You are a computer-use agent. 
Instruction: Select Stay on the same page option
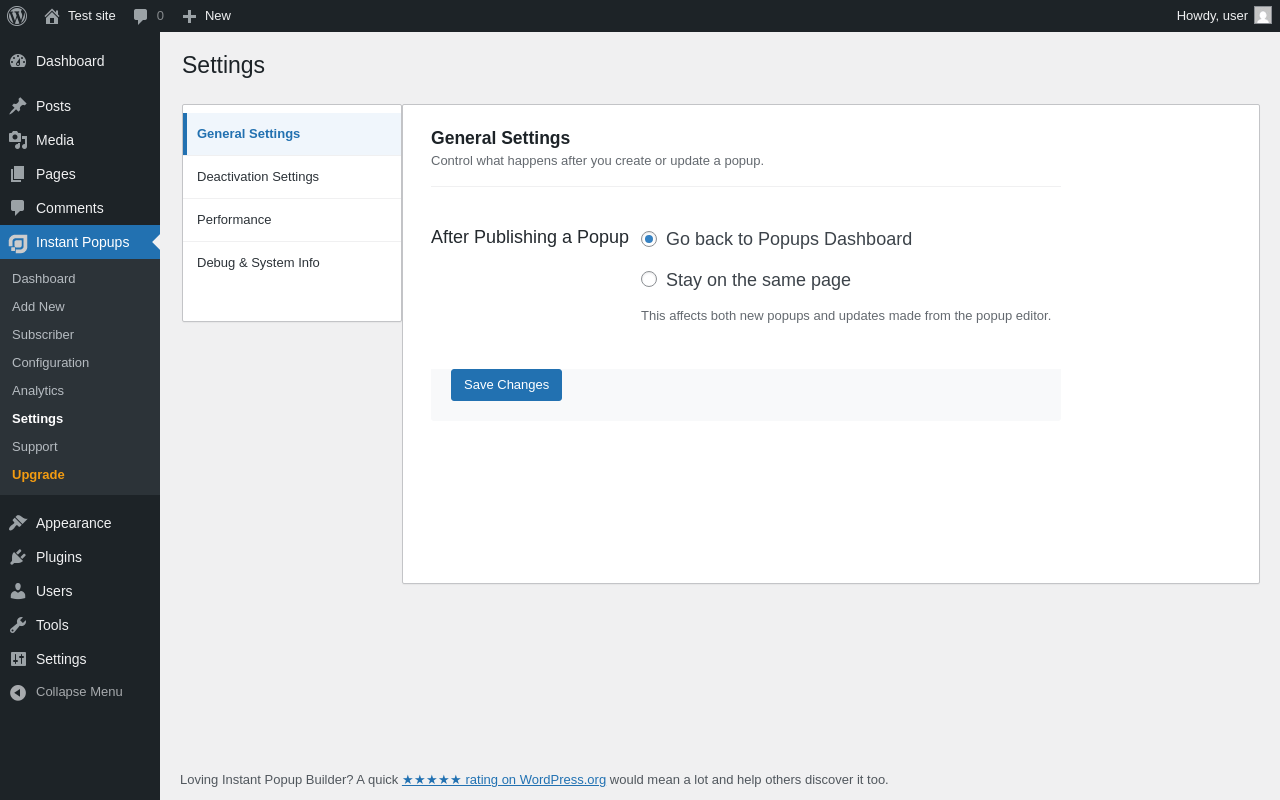coord(649,279)
